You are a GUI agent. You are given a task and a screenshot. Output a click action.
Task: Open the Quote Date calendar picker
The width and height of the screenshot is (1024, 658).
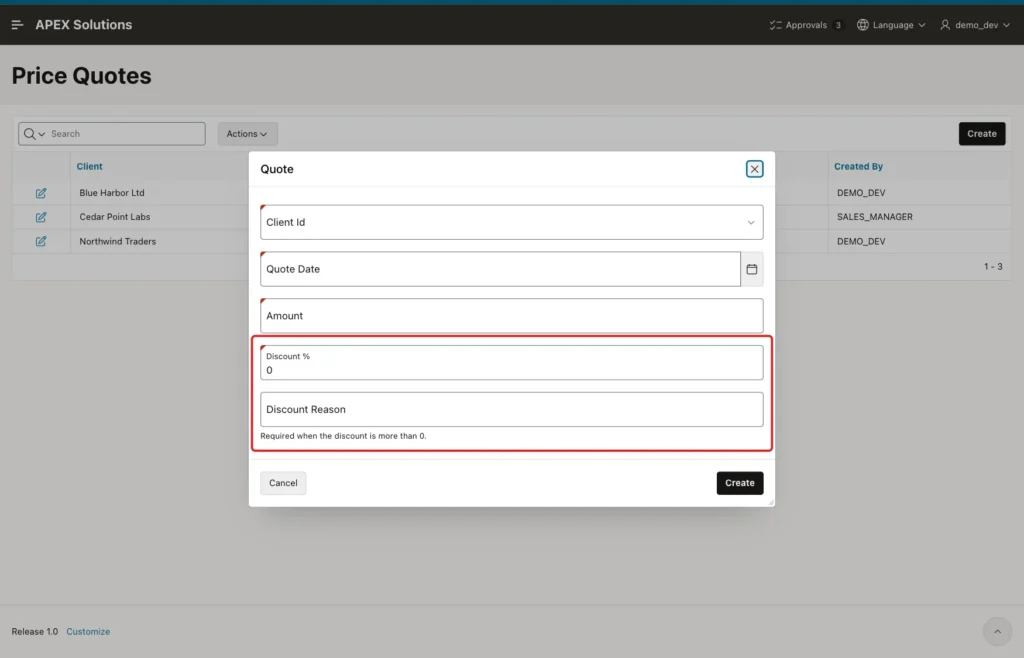coord(752,269)
